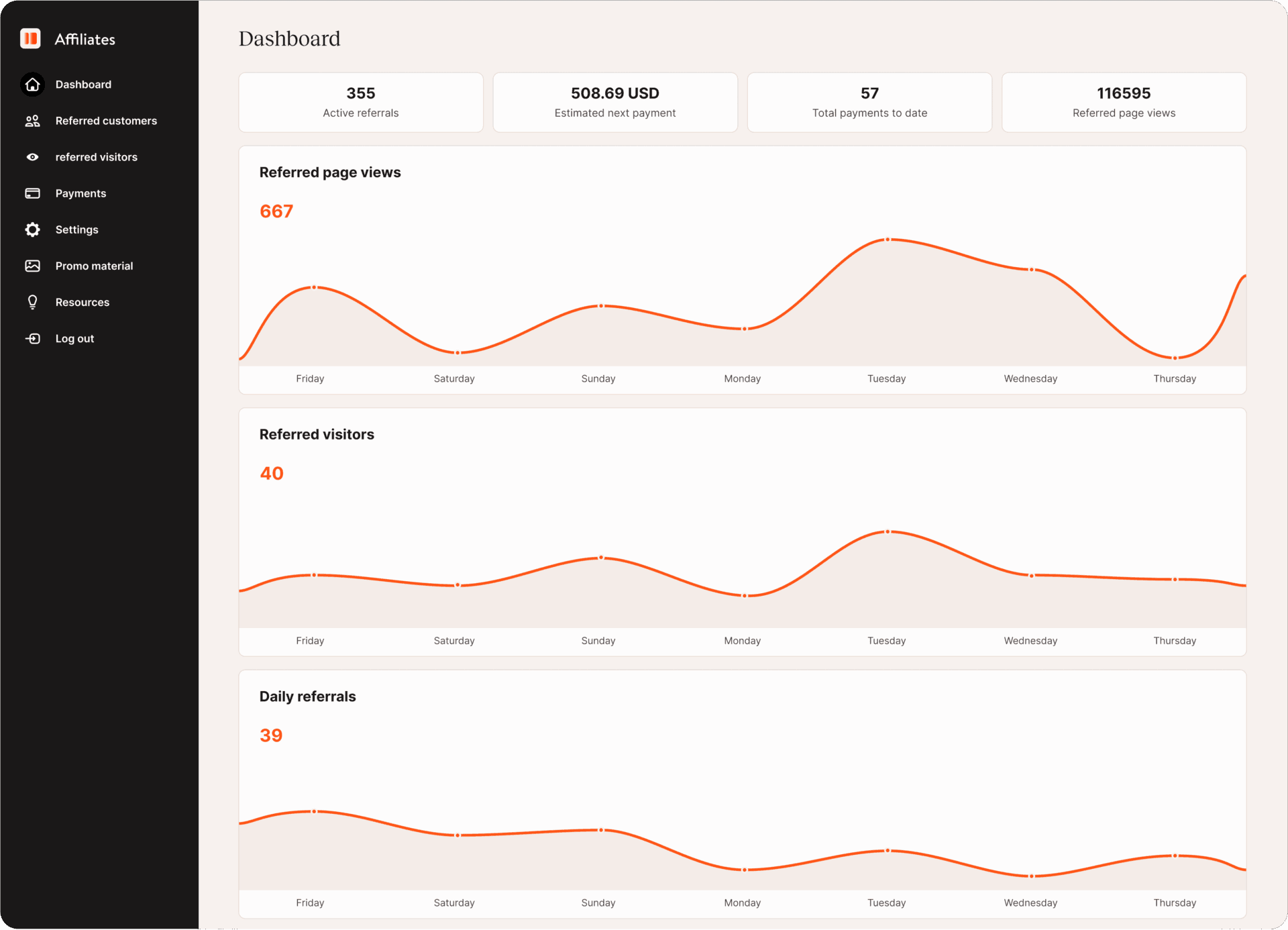Select the Settings menu entry
Image resolution: width=1288 pixels, height=930 pixels.
click(77, 229)
